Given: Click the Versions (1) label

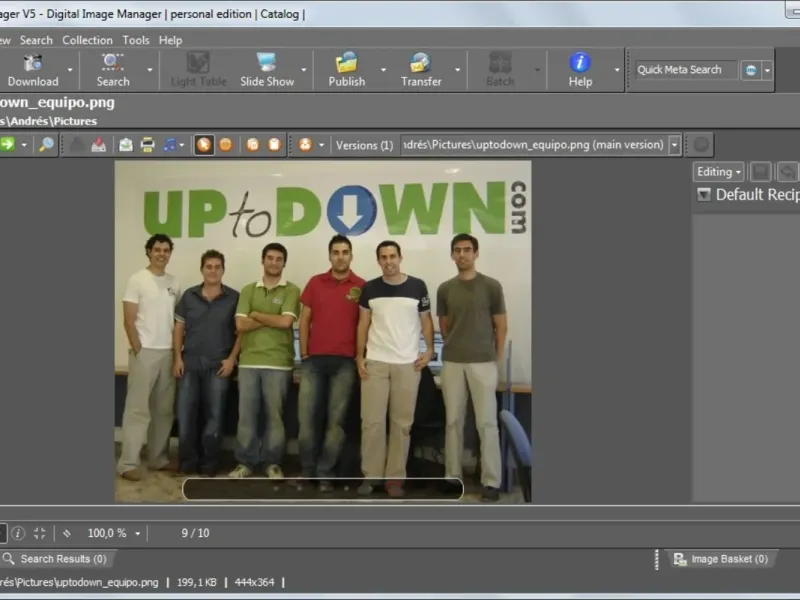Looking at the screenshot, I should point(364,145).
